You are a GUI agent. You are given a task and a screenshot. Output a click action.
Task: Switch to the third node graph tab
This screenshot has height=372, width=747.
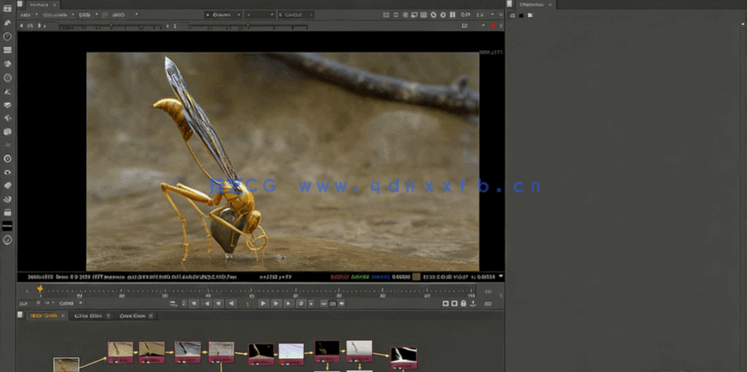click(x=136, y=316)
